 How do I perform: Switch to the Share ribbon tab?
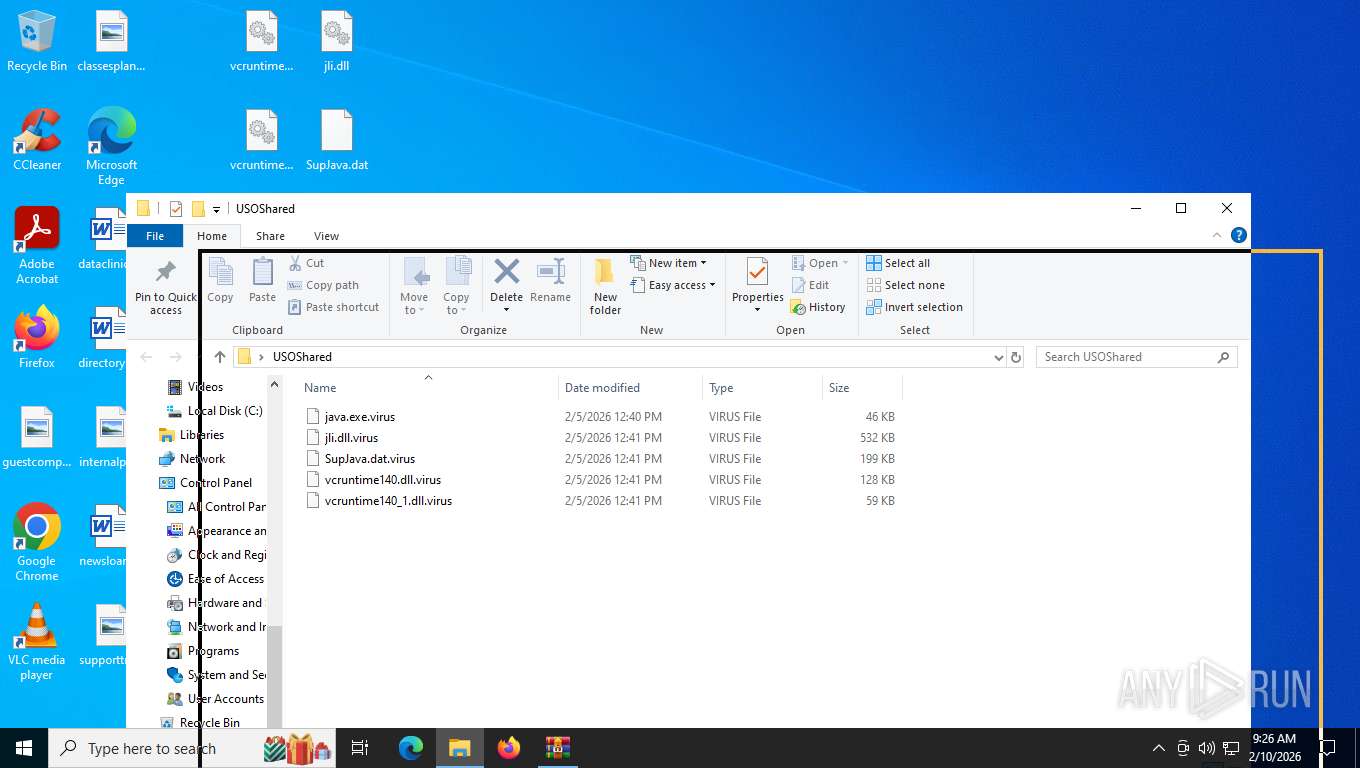[x=270, y=236]
